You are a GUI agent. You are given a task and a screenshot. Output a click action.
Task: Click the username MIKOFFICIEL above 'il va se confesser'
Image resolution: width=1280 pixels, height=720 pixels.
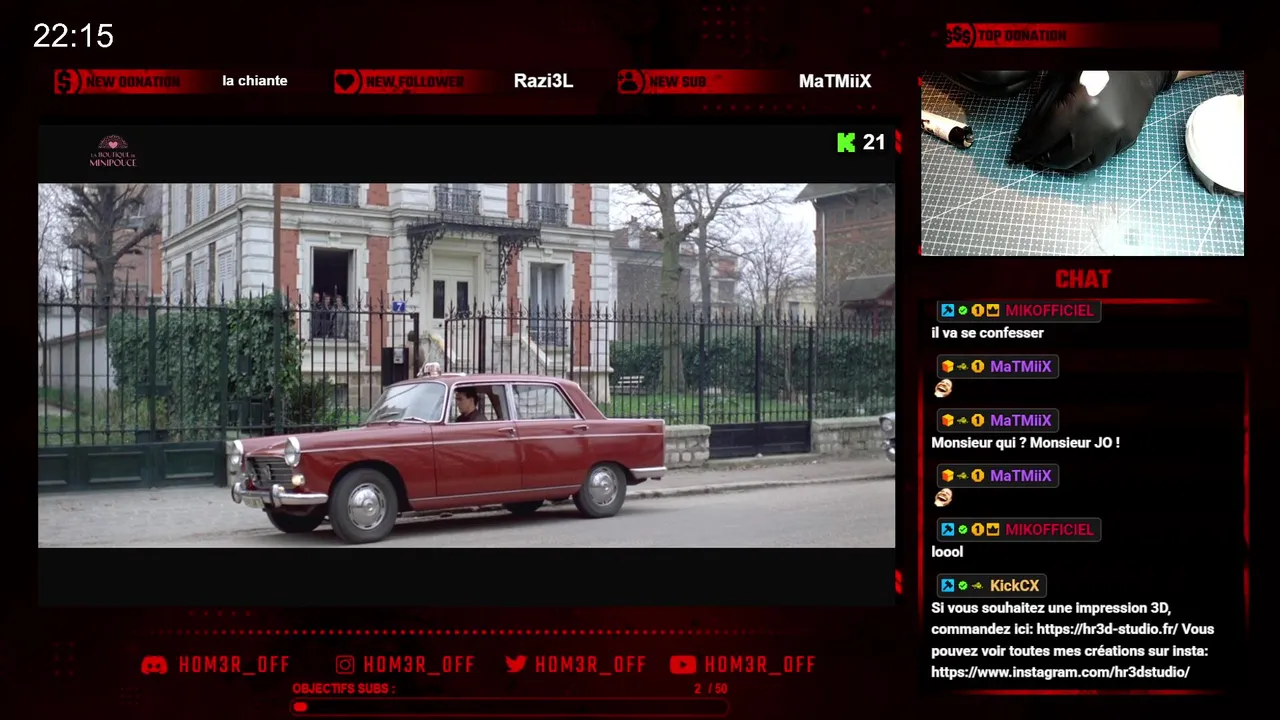(1049, 311)
